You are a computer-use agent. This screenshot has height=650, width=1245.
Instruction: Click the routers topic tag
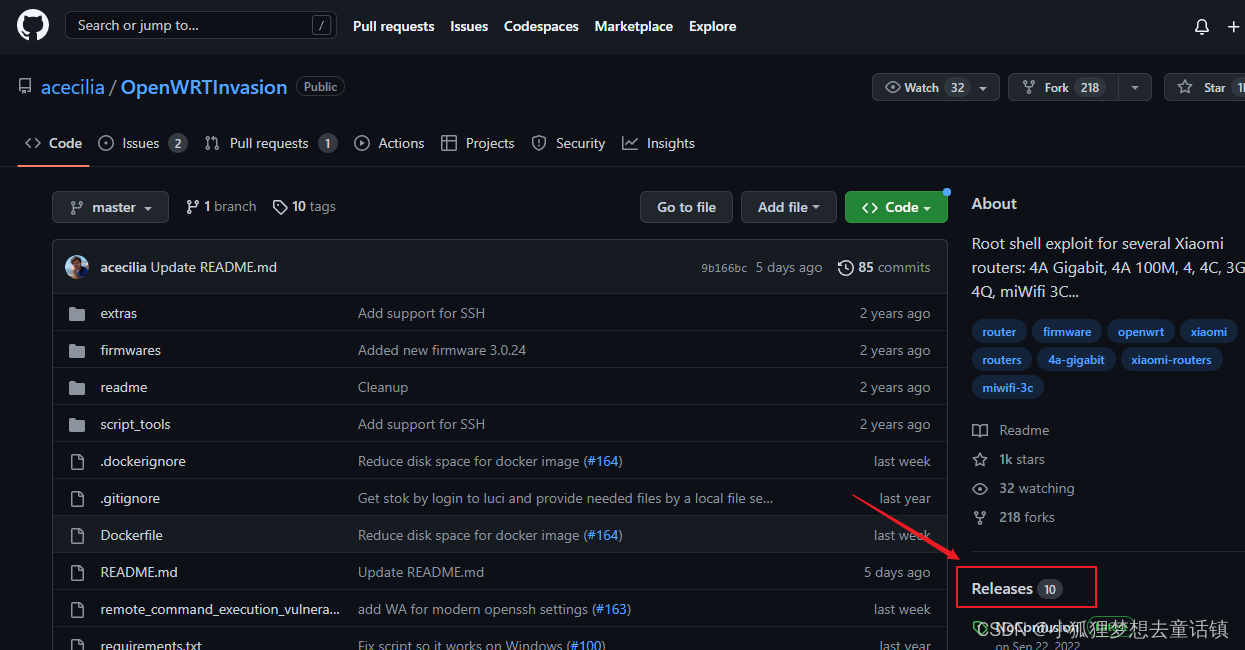point(1002,360)
